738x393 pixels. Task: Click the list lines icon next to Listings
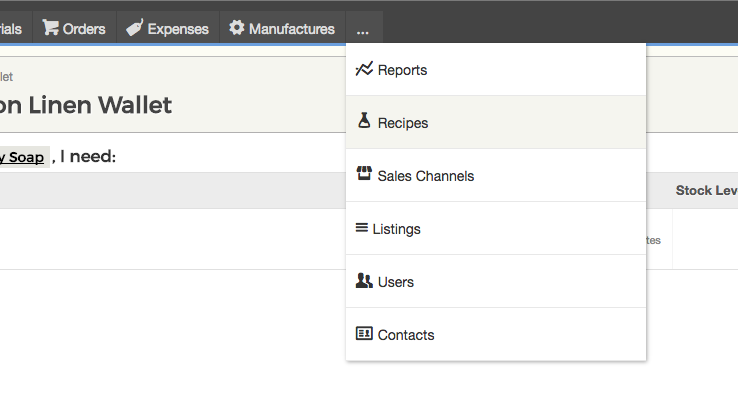tap(361, 228)
